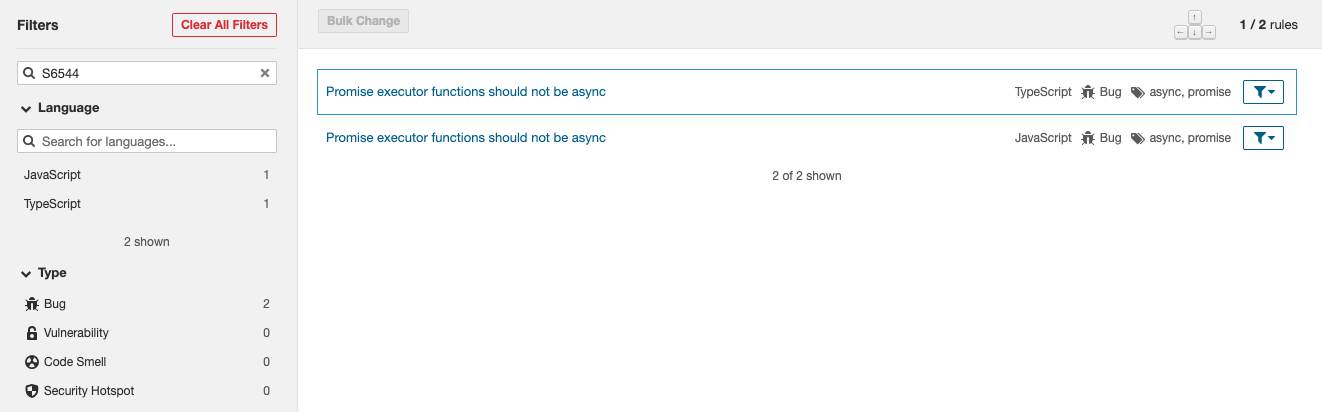
Task: Collapse the Language filter section
Action: point(59,108)
